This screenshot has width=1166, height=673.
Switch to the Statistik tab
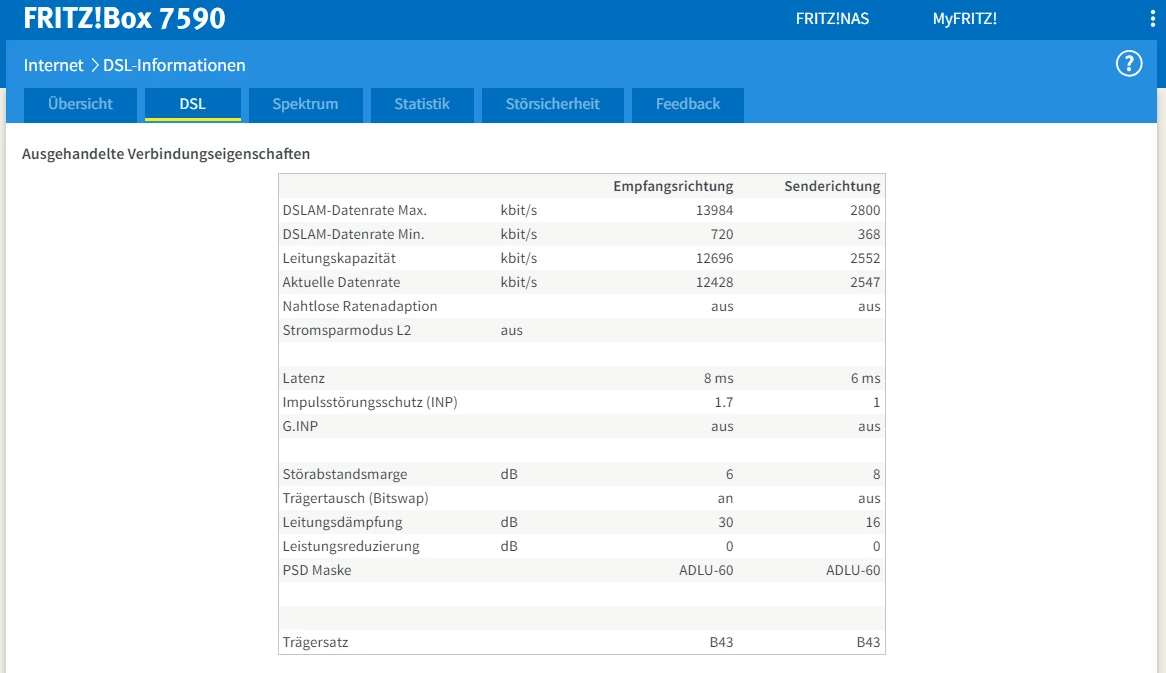tap(421, 104)
